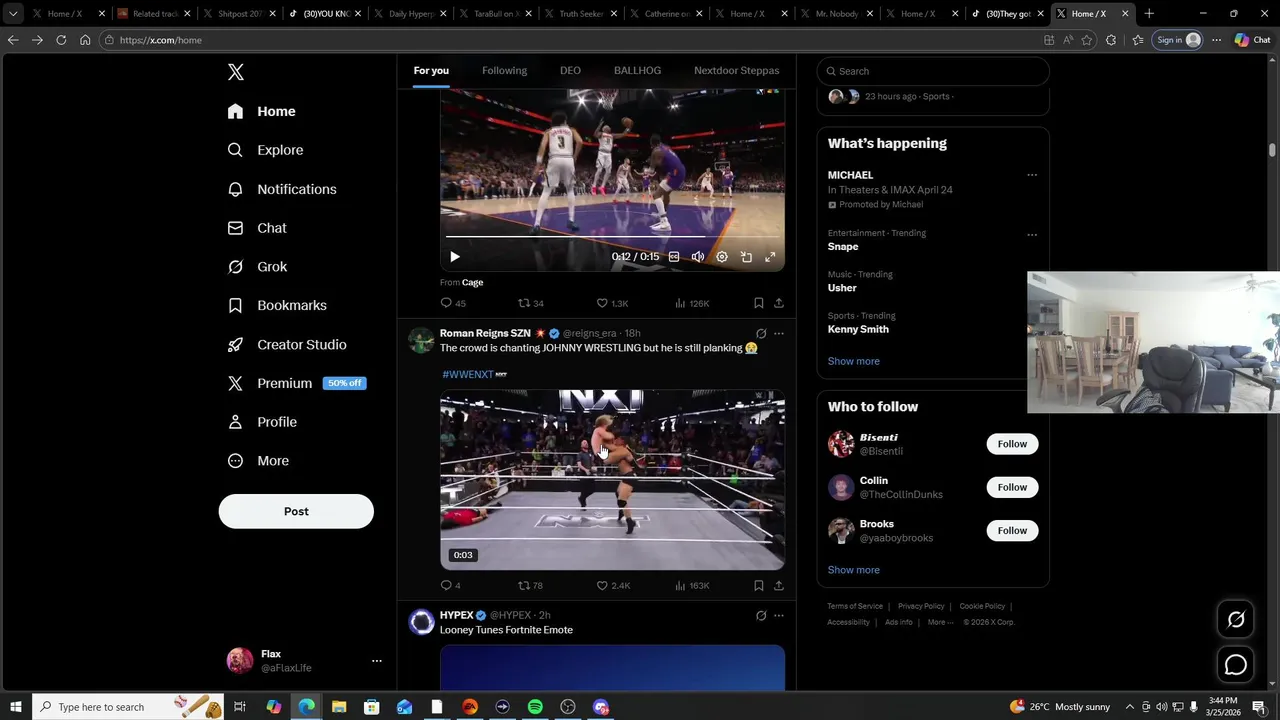Switch to the Nextdoor Steppas tab

click(x=736, y=70)
